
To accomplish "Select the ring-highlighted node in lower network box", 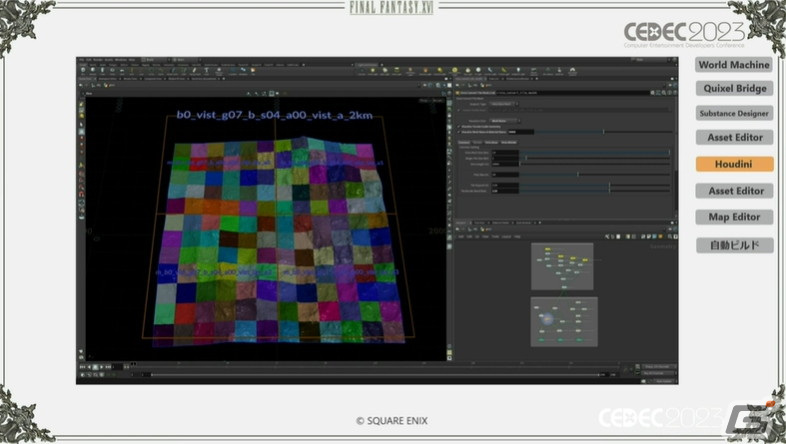I will point(547,319).
